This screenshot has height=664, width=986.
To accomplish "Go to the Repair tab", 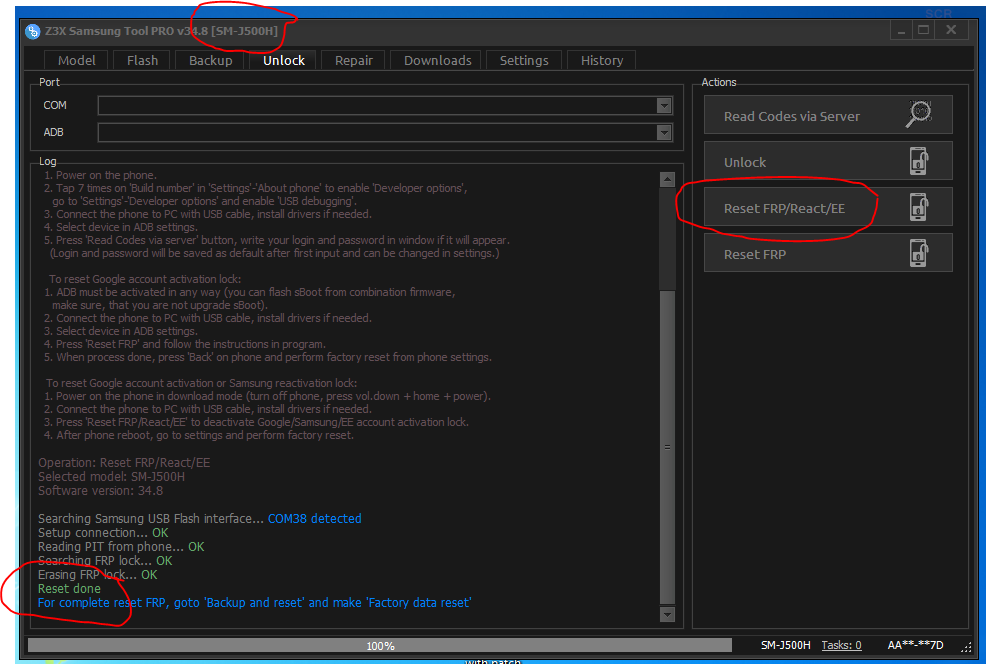I will coord(353,60).
